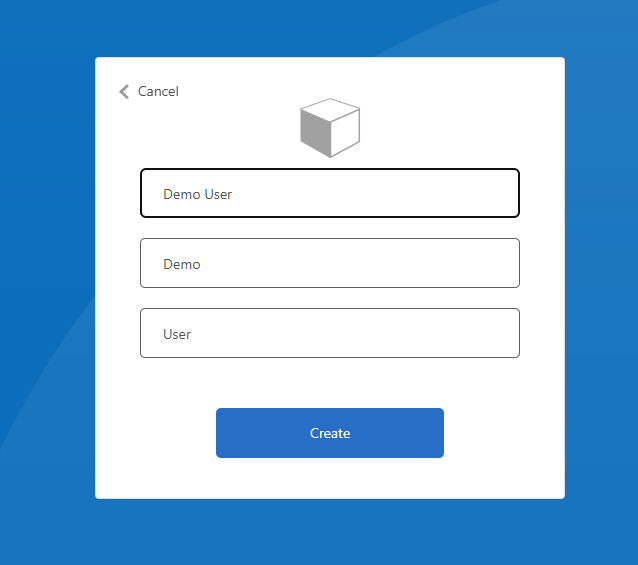Click the gray cube avatar icon
The height and width of the screenshot is (565, 638).
click(x=330, y=128)
